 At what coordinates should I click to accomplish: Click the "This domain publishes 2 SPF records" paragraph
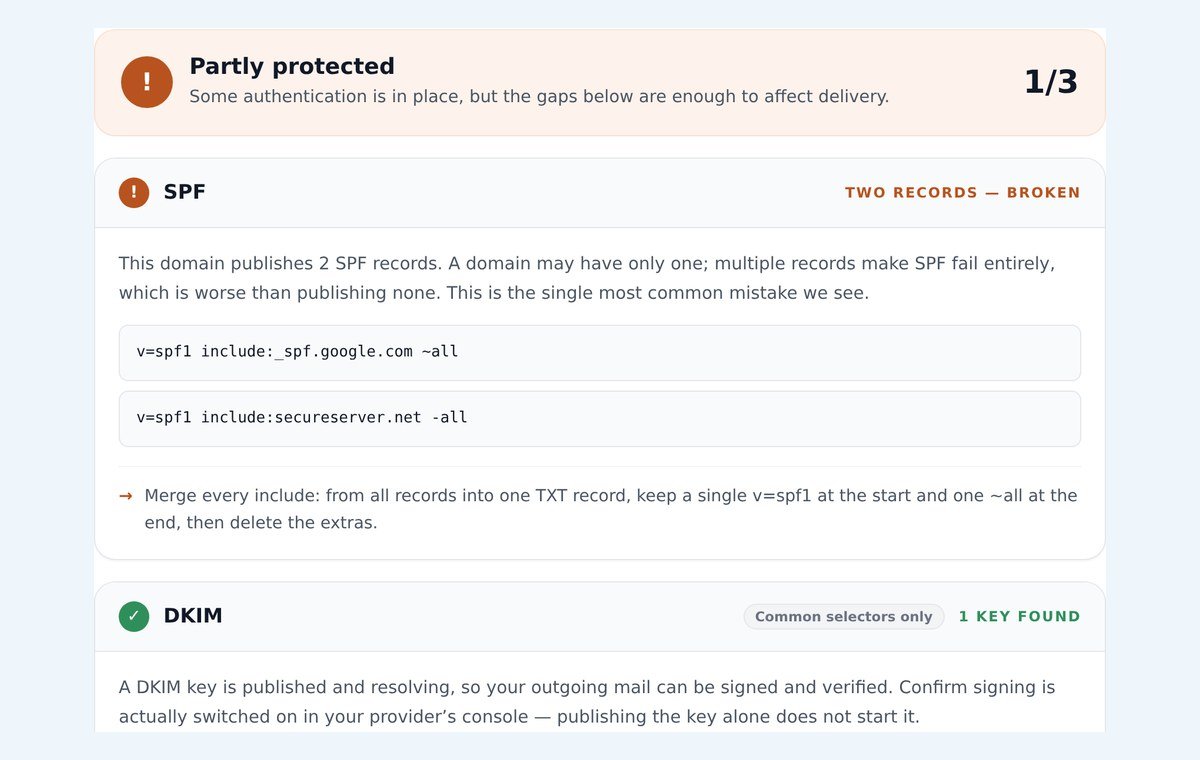pyautogui.click(x=587, y=279)
